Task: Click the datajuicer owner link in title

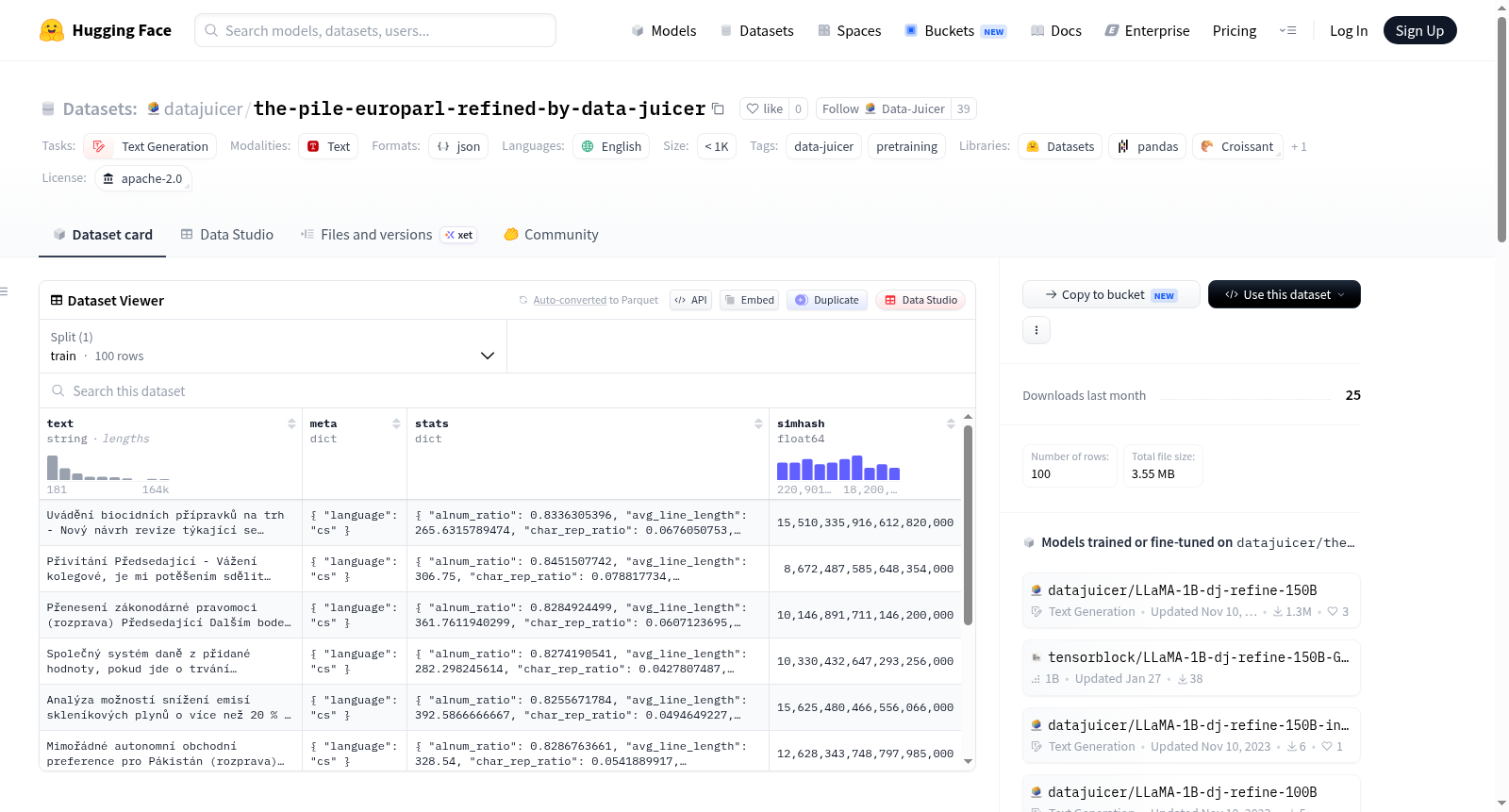Action: 203,108
